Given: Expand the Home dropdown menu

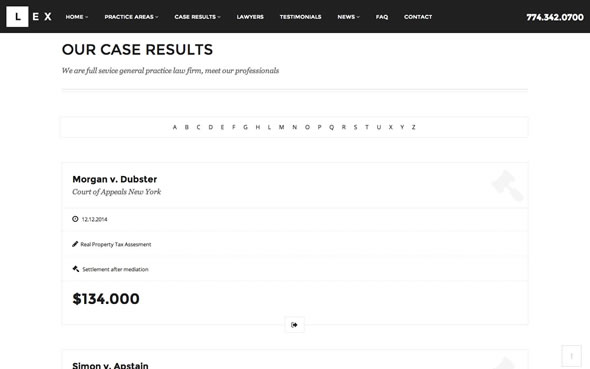Looking at the screenshot, I should (x=77, y=17).
